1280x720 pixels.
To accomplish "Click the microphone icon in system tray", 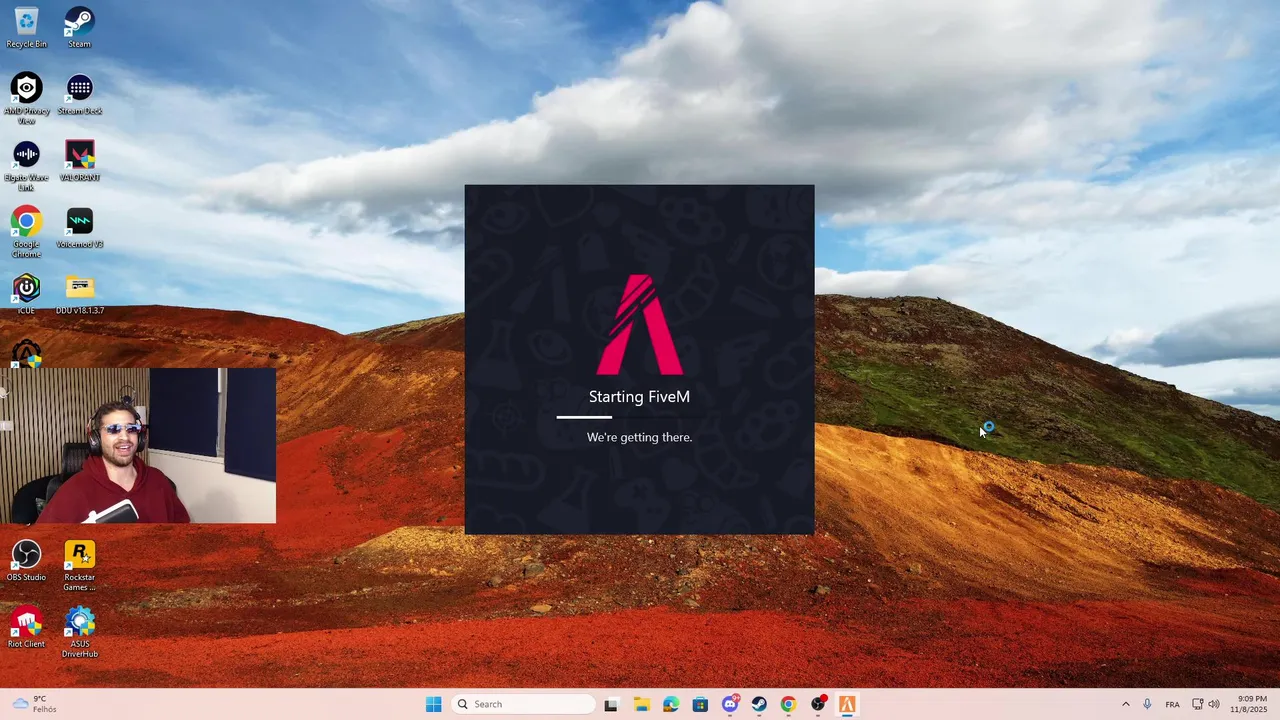I will pos(1147,704).
